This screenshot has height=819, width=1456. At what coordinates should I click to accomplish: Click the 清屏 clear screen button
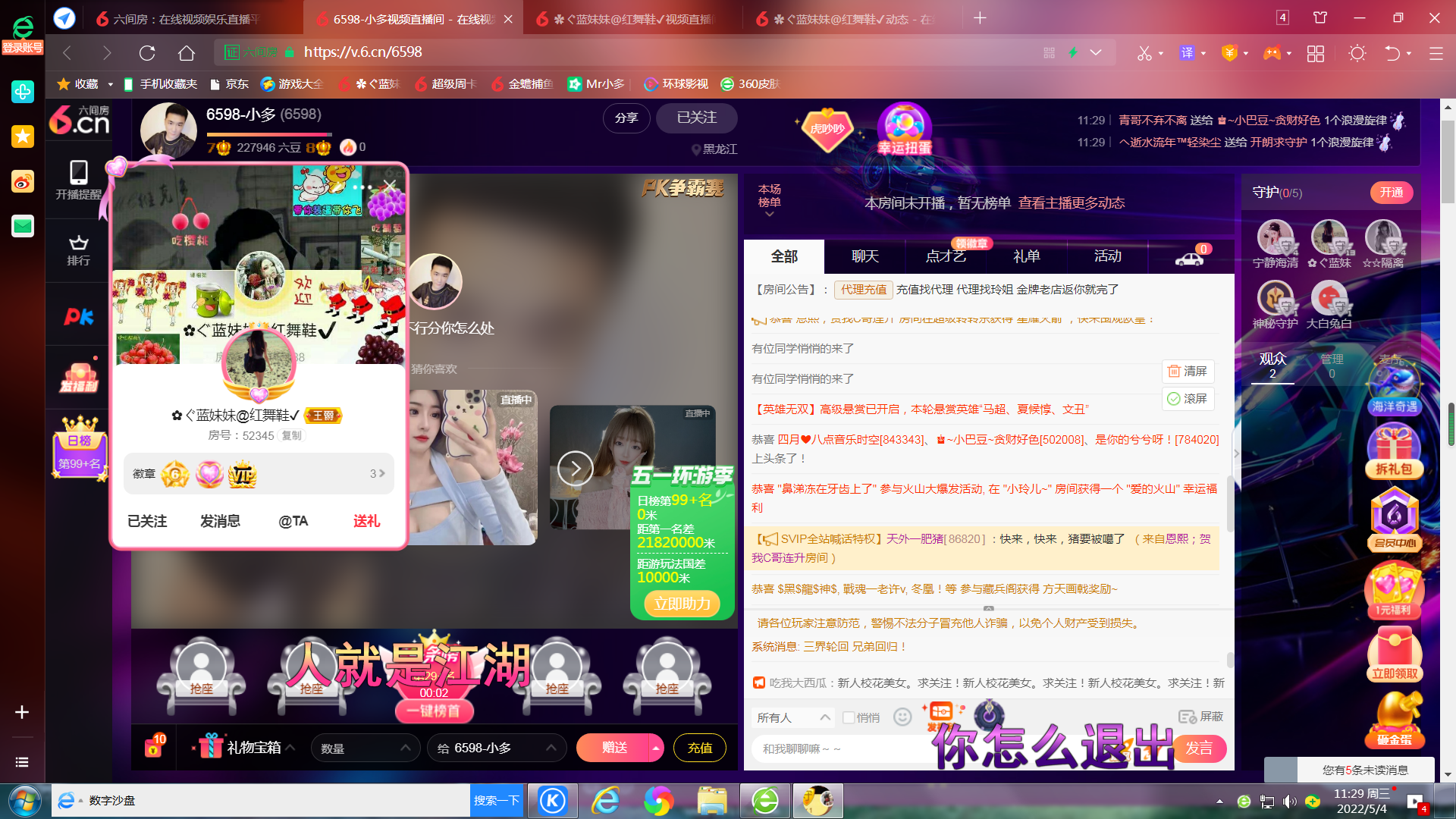(x=1188, y=371)
